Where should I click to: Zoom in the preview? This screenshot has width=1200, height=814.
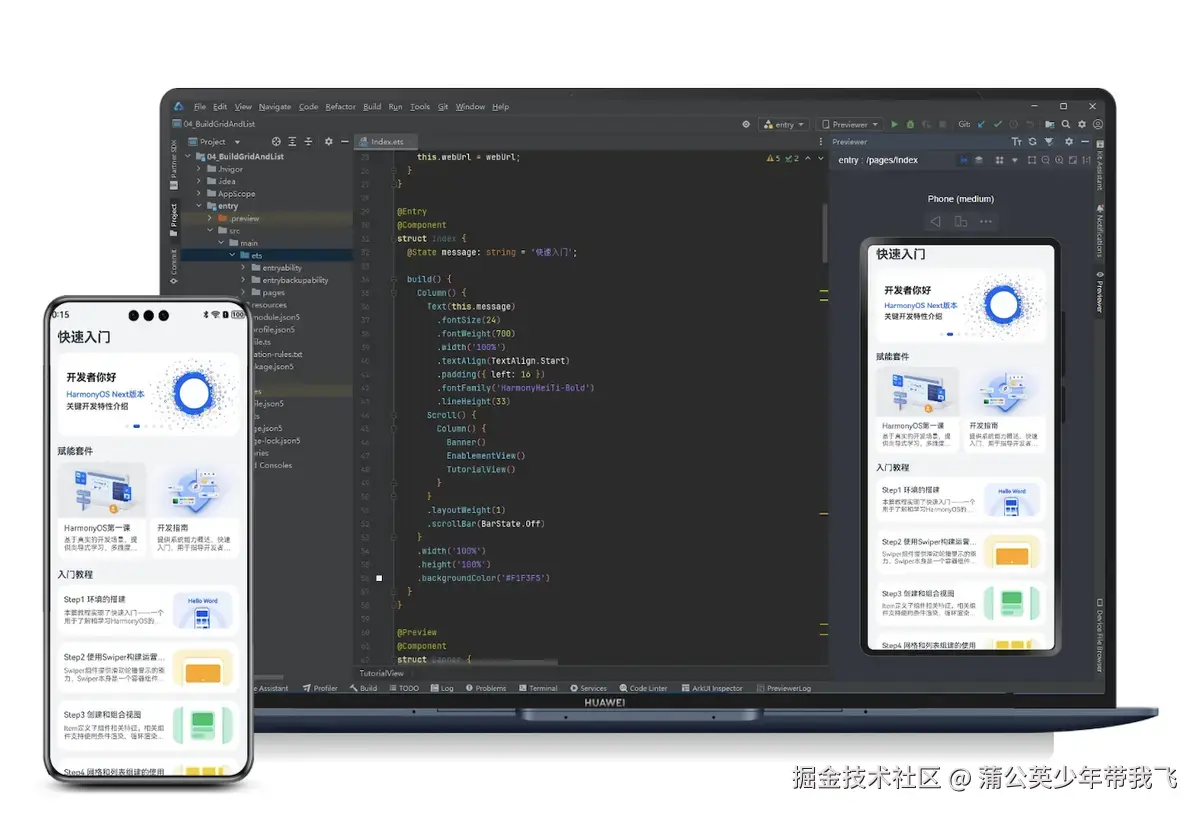pos(1059,160)
